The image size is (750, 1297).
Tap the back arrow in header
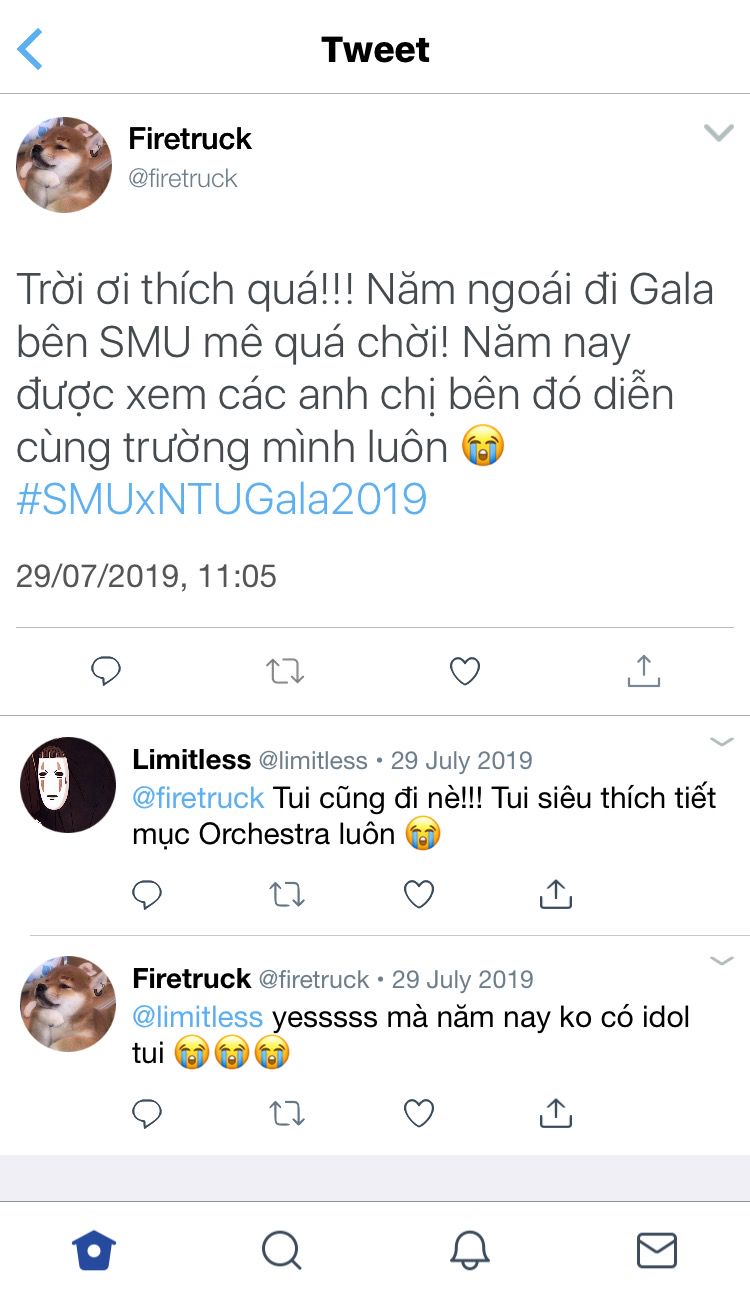tap(31, 49)
